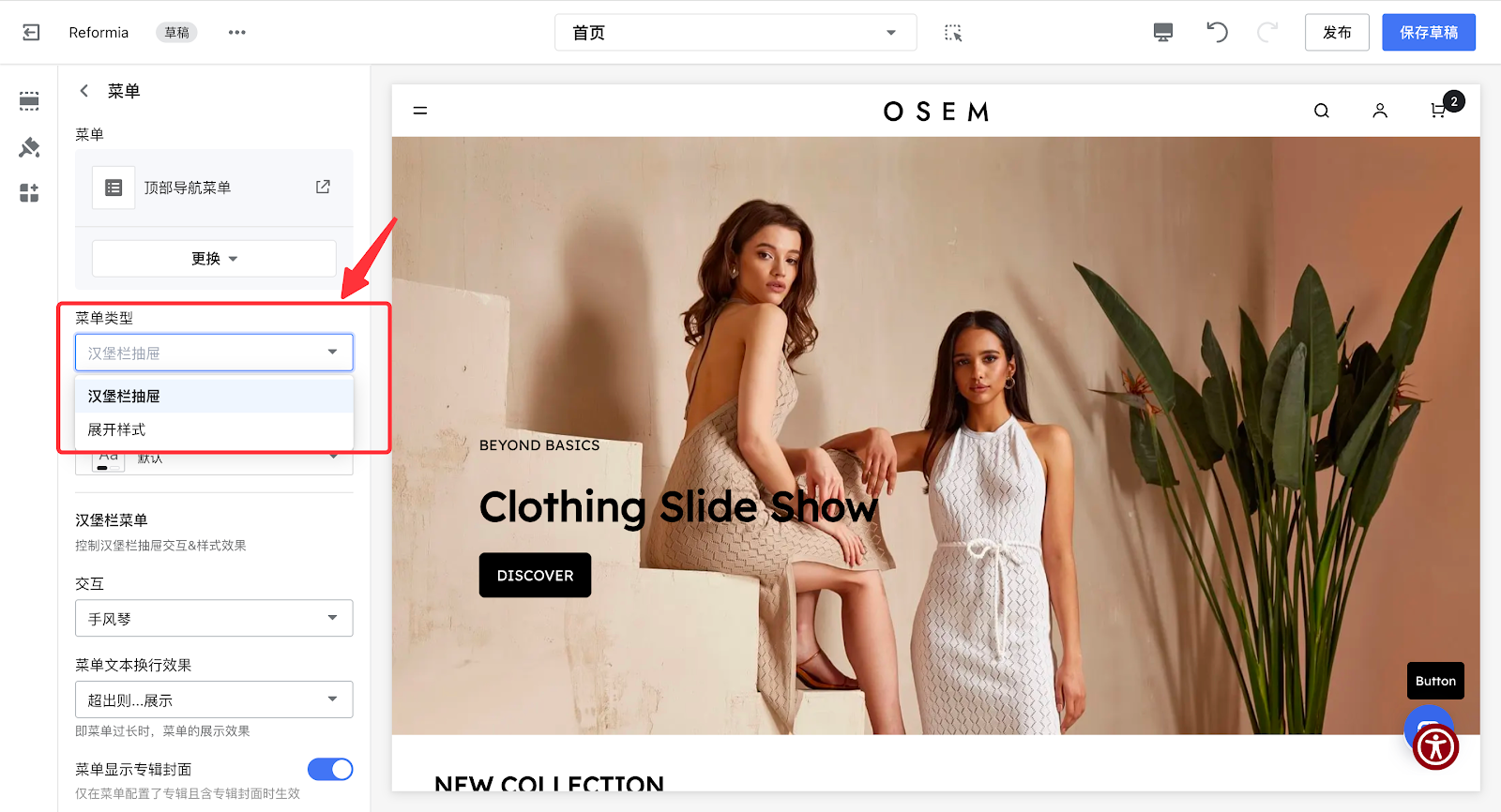Go back from the 菜单 panel
The height and width of the screenshot is (812, 1501).
[84, 91]
